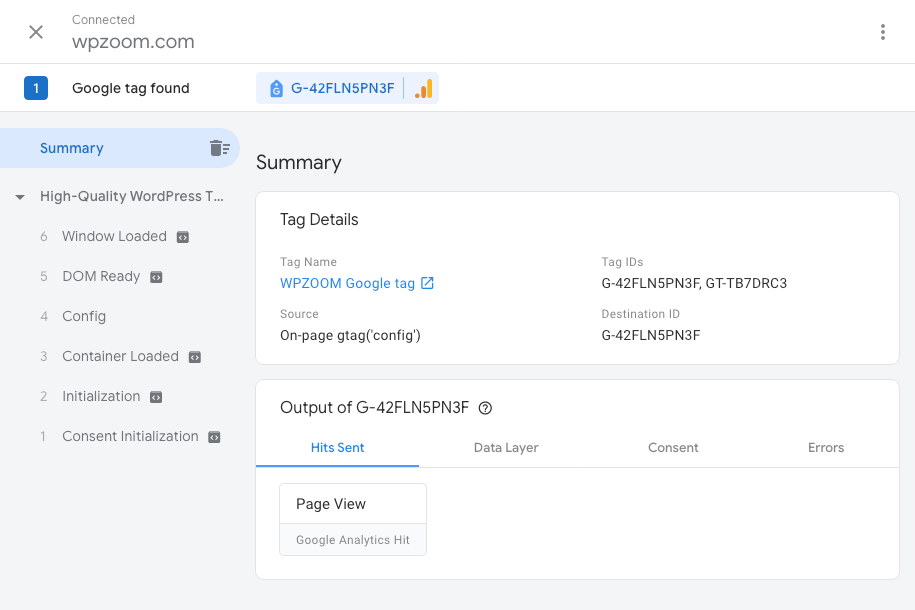The height and width of the screenshot is (610, 915).
Task: Close the Tag Assistant debug panel
Action: pos(36,32)
